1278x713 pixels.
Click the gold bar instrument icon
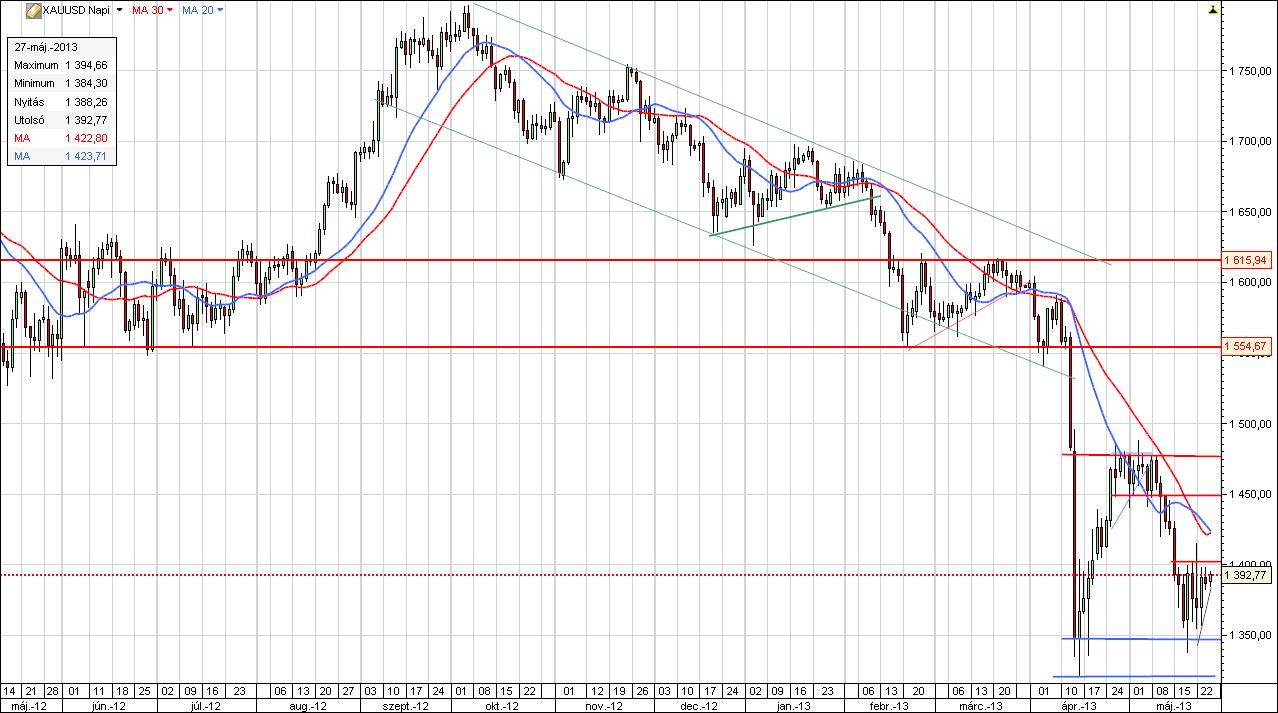coord(34,9)
